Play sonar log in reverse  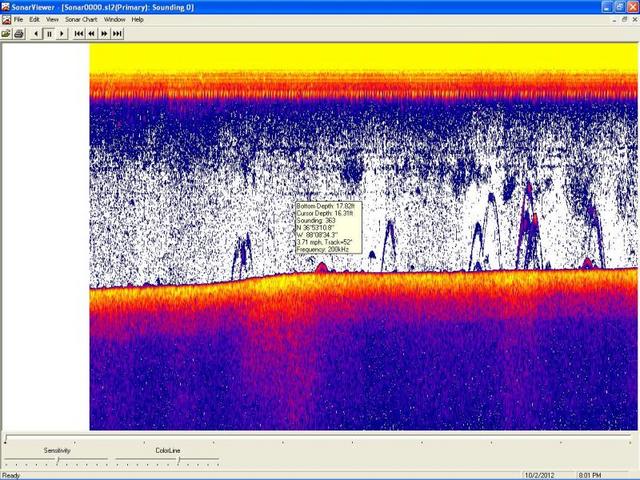tap(36, 33)
